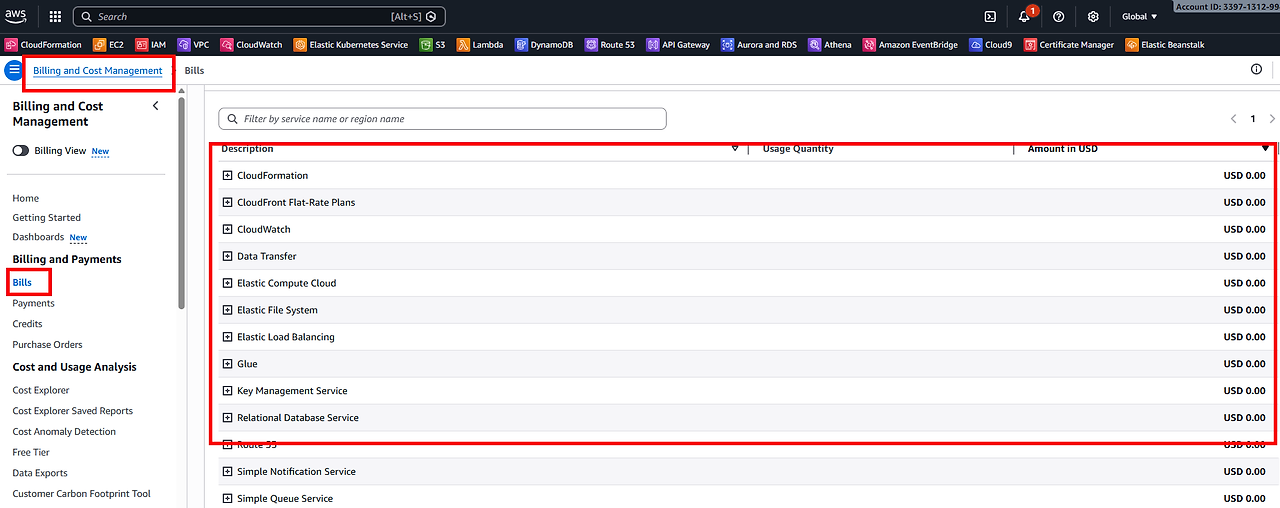Image resolution: width=1280 pixels, height=508 pixels.
Task: Open Cost Explorer in sidebar
Action: click(41, 390)
